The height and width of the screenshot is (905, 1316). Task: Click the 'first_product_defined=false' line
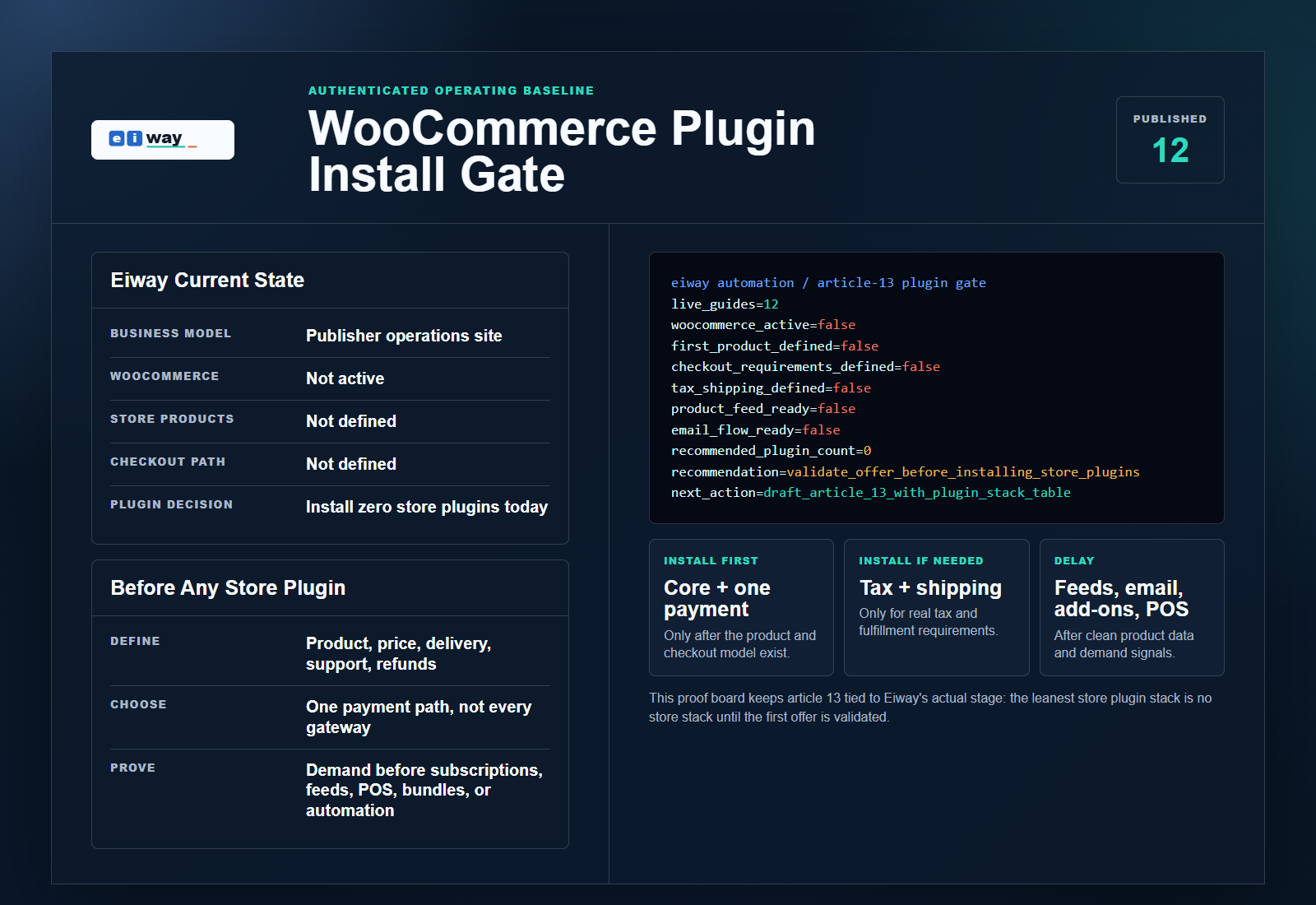[x=775, y=346]
